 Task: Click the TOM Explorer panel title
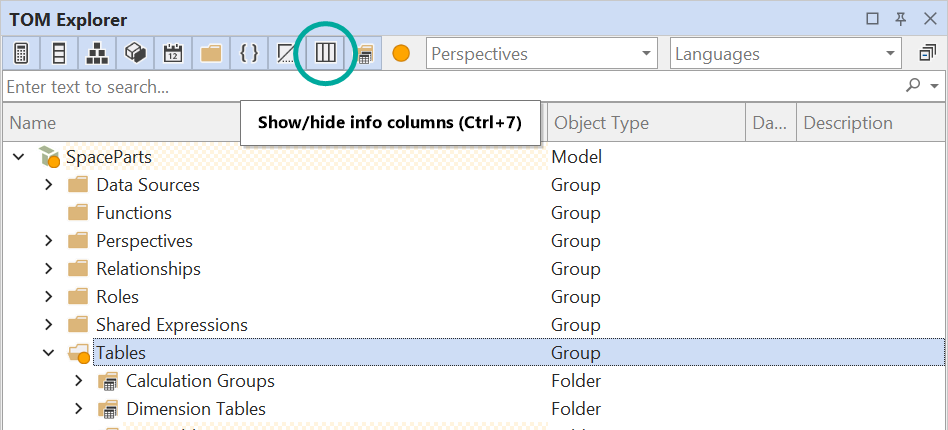tap(68, 19)
